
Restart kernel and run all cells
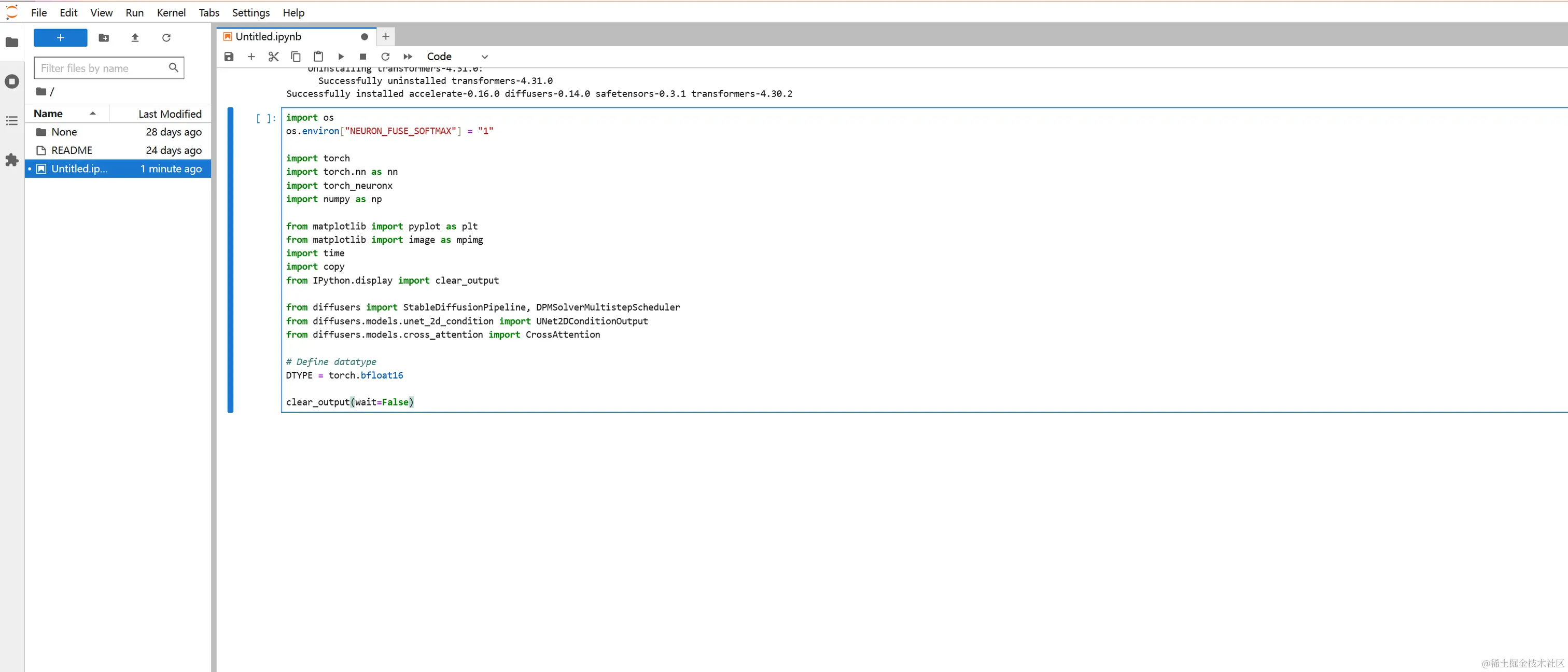pyautogui.click(x=408, y=57)
